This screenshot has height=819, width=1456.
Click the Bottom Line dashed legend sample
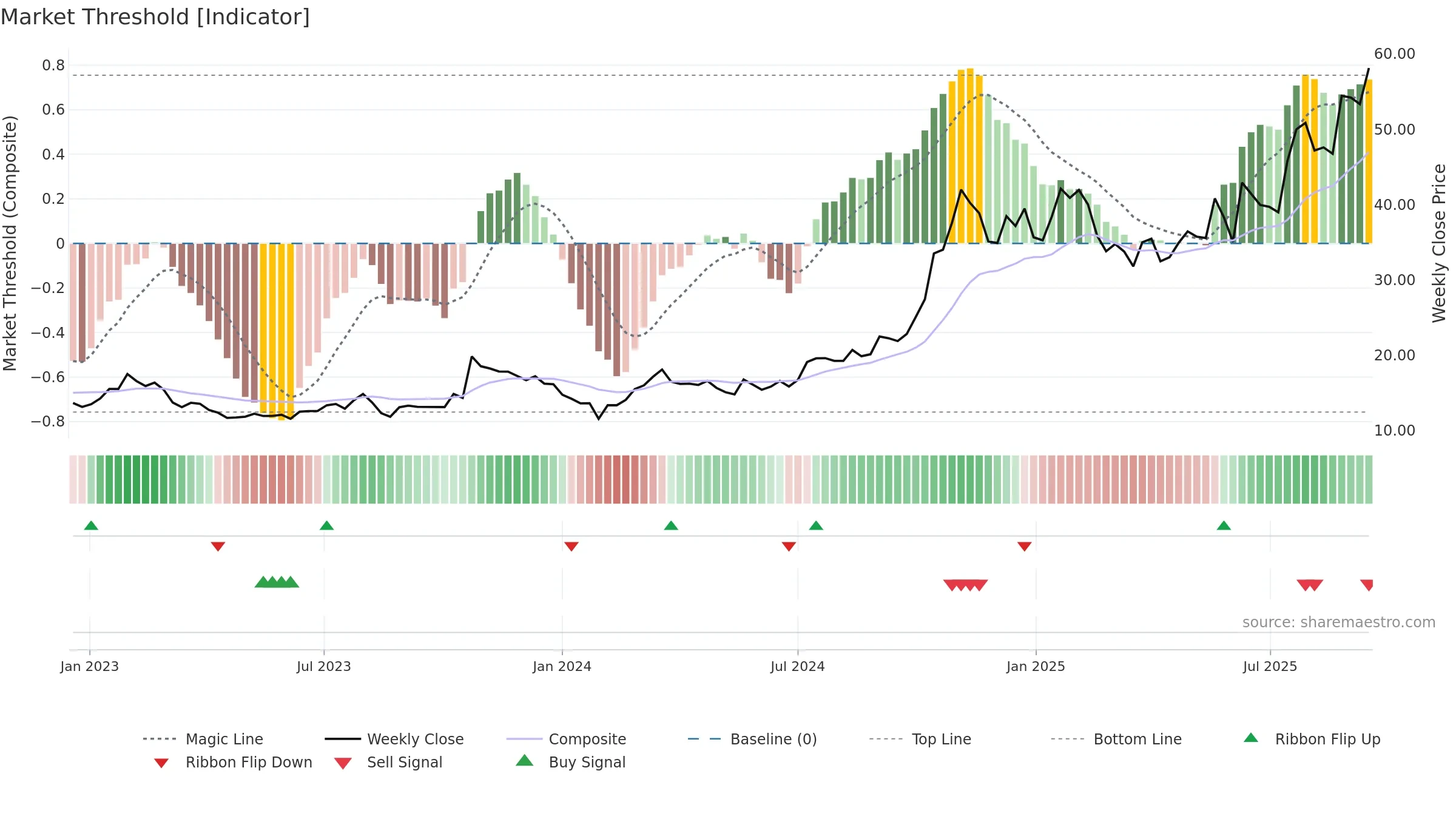[1068, 739]
